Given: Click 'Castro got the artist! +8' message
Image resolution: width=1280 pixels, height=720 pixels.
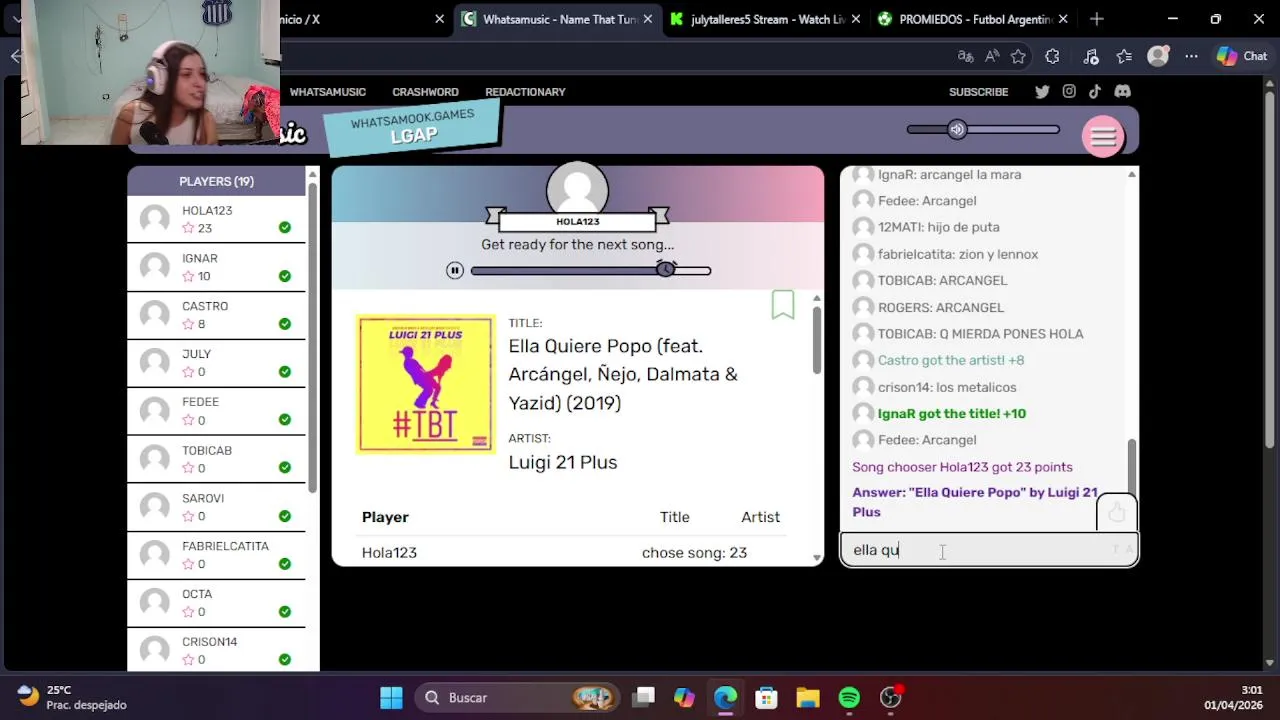Looking at the screenshot, I should click(x=951, y=360).
